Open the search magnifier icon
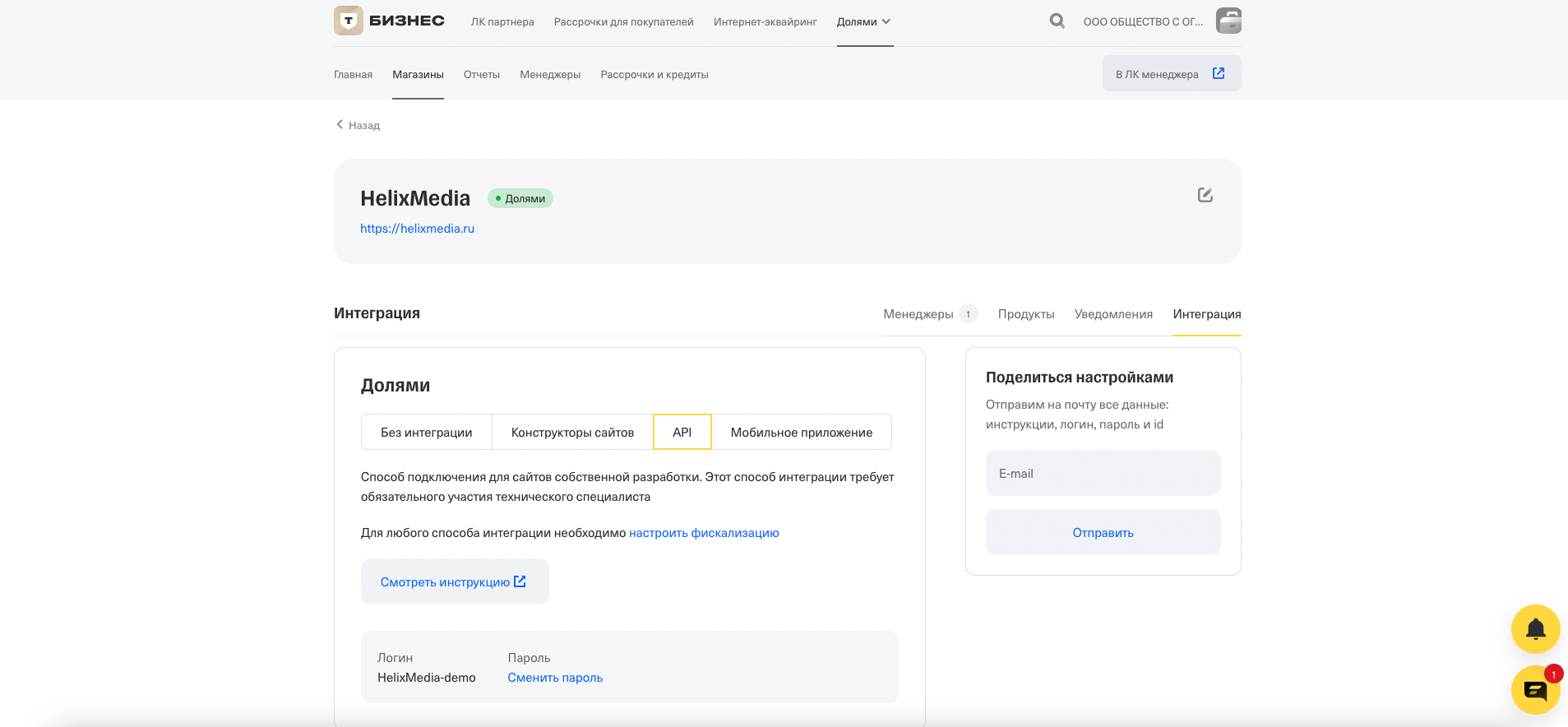 (1057, 21)
